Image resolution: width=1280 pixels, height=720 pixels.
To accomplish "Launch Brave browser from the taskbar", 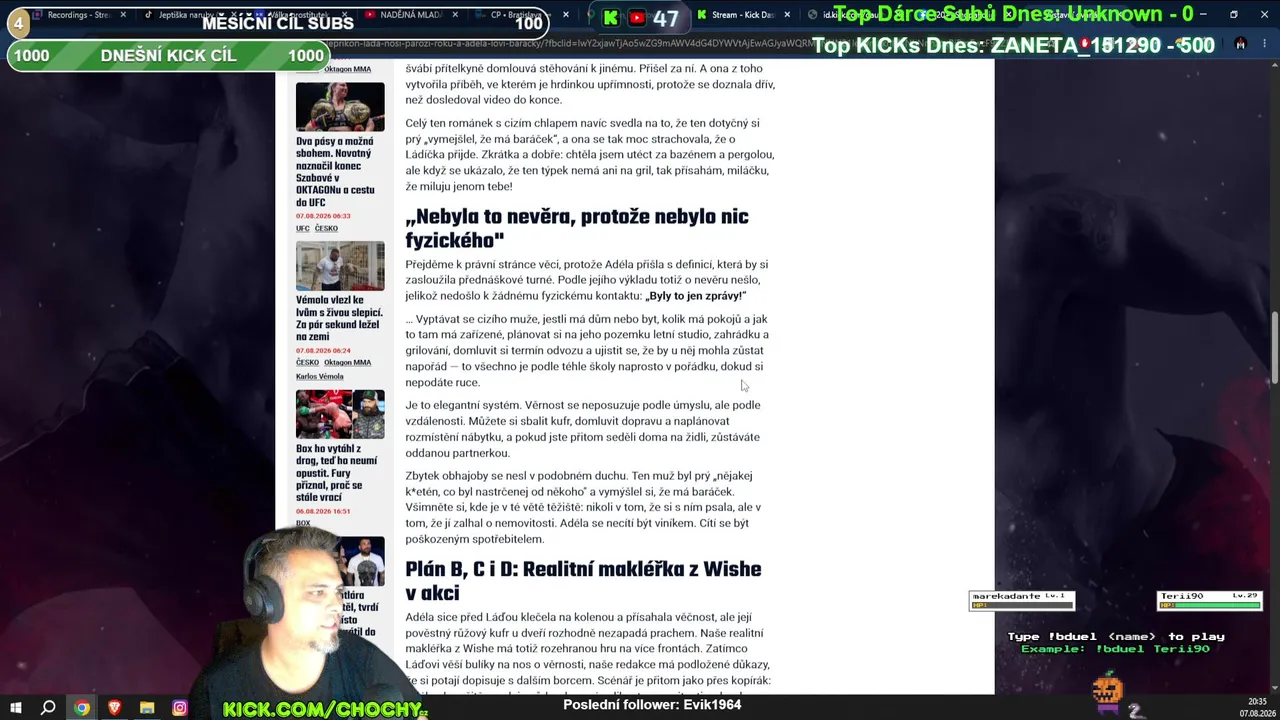I will 114,708.
